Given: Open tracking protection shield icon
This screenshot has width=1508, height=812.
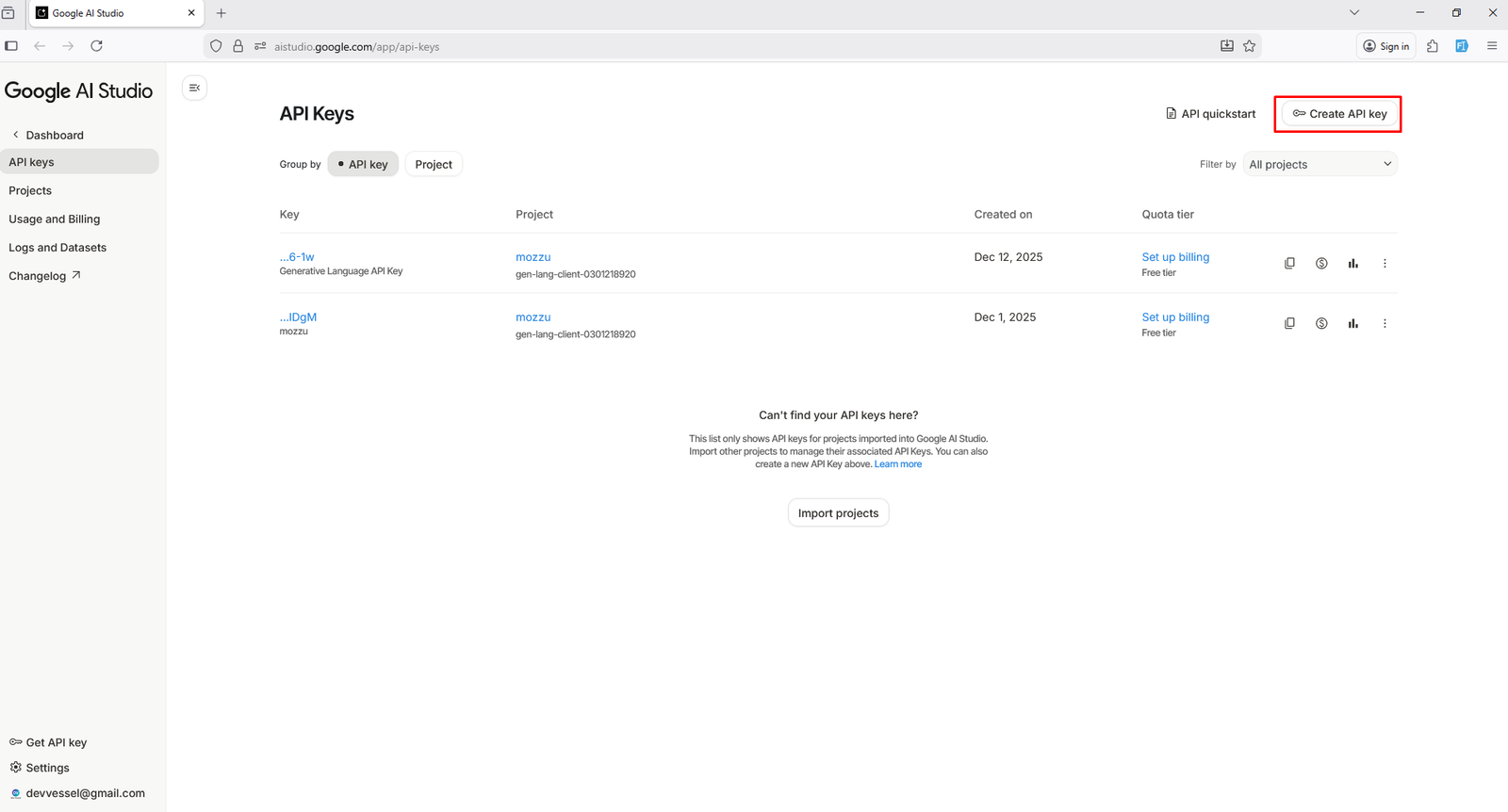Looking at the screenshot, I should click(216, 46).
